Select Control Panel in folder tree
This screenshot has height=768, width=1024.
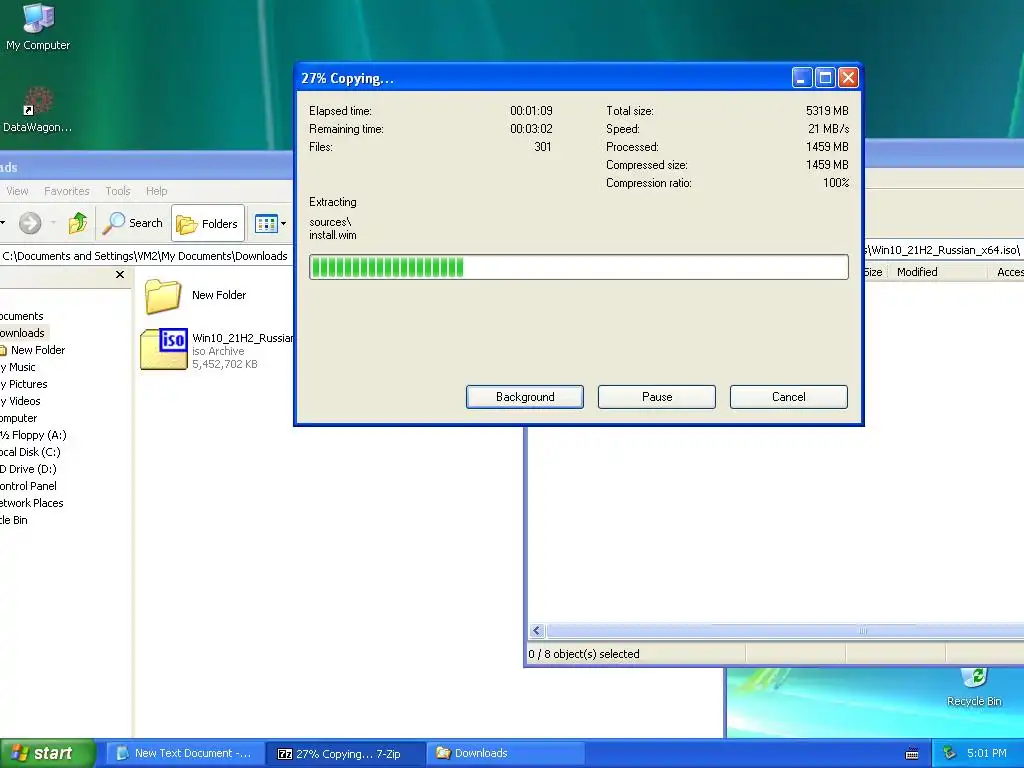click(x=28, y=486)
